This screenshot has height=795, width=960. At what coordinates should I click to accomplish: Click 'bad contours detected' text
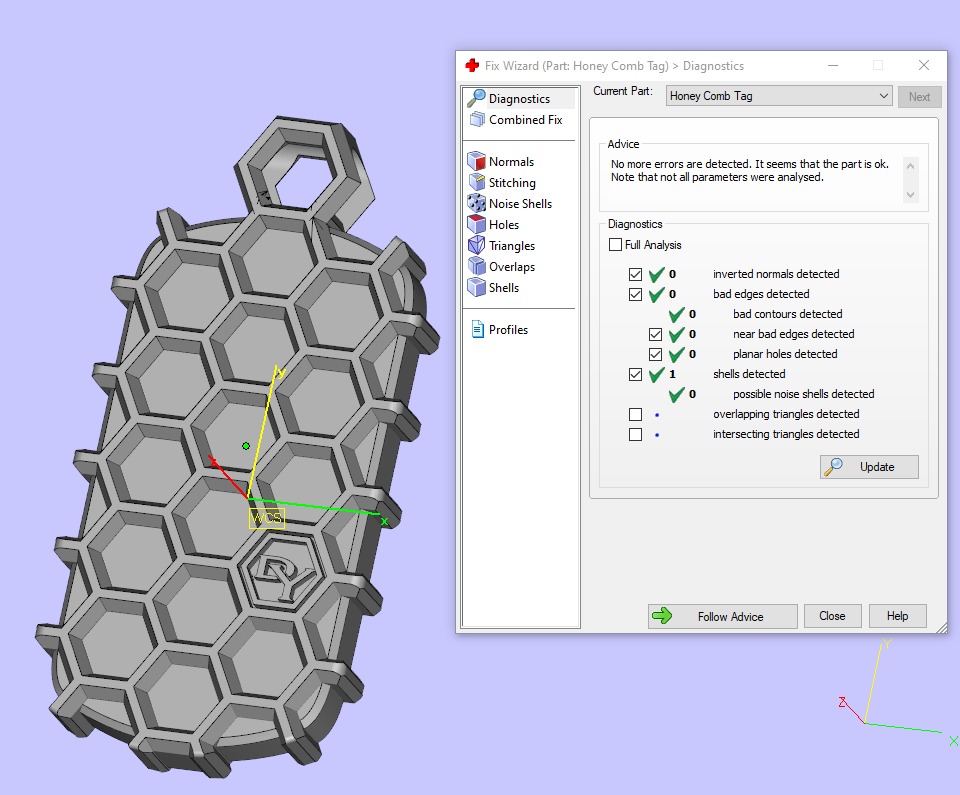(787, 314)
